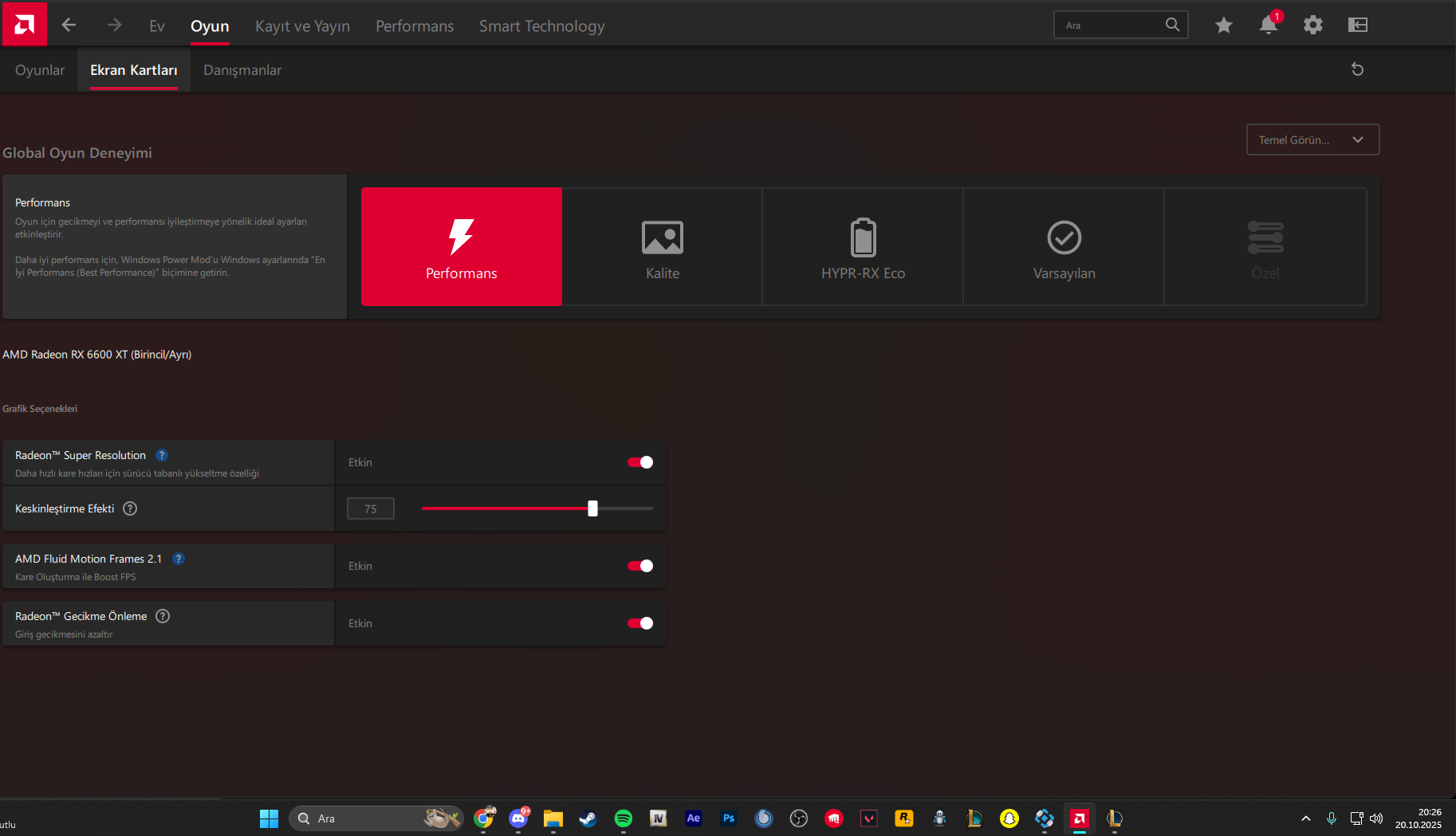Screen dimensions: 1456x836
Task: Open Snapchat from the taskbar
Action: 1009,818
